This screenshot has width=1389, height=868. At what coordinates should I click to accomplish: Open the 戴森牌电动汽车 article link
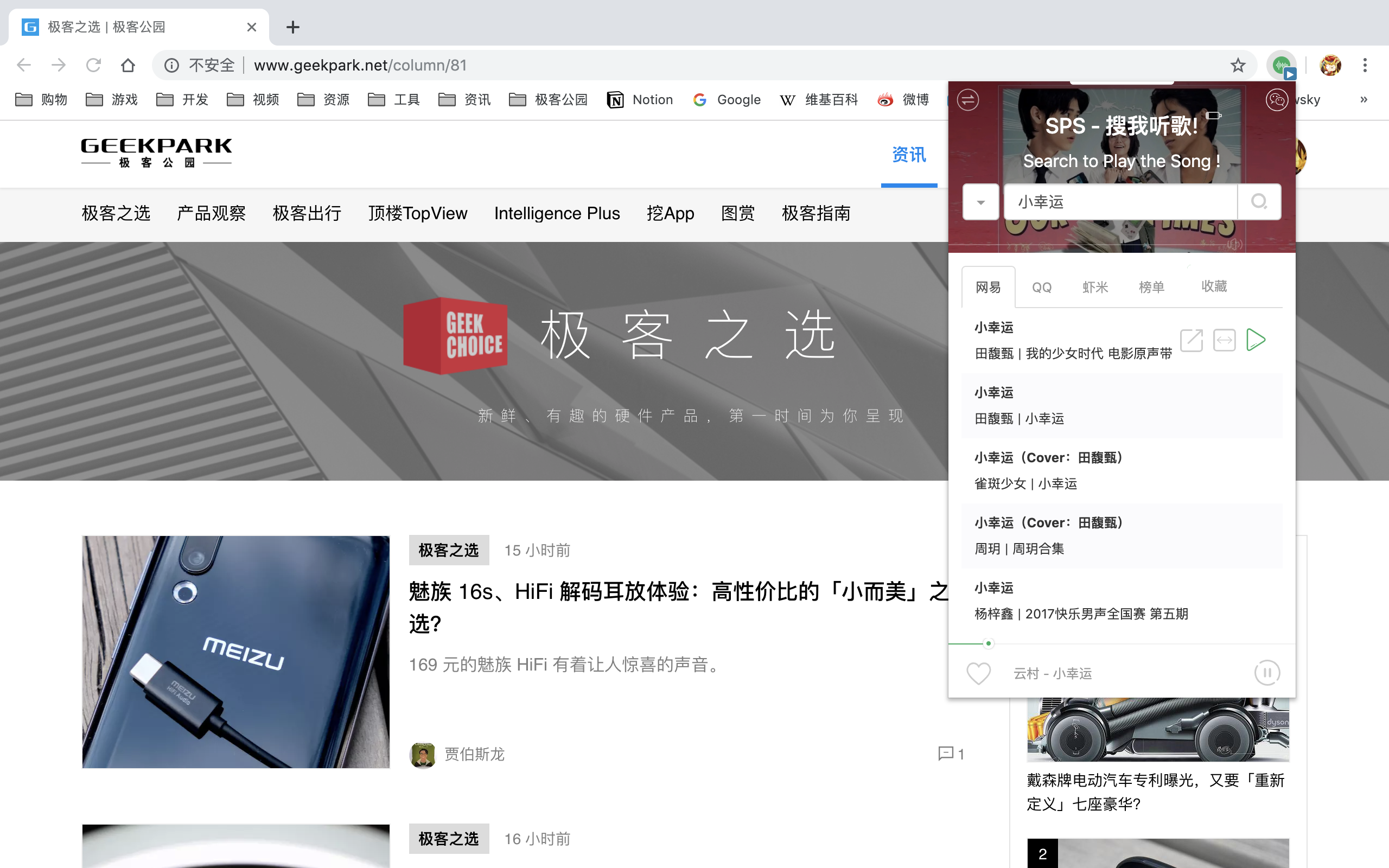(1155, 792)
